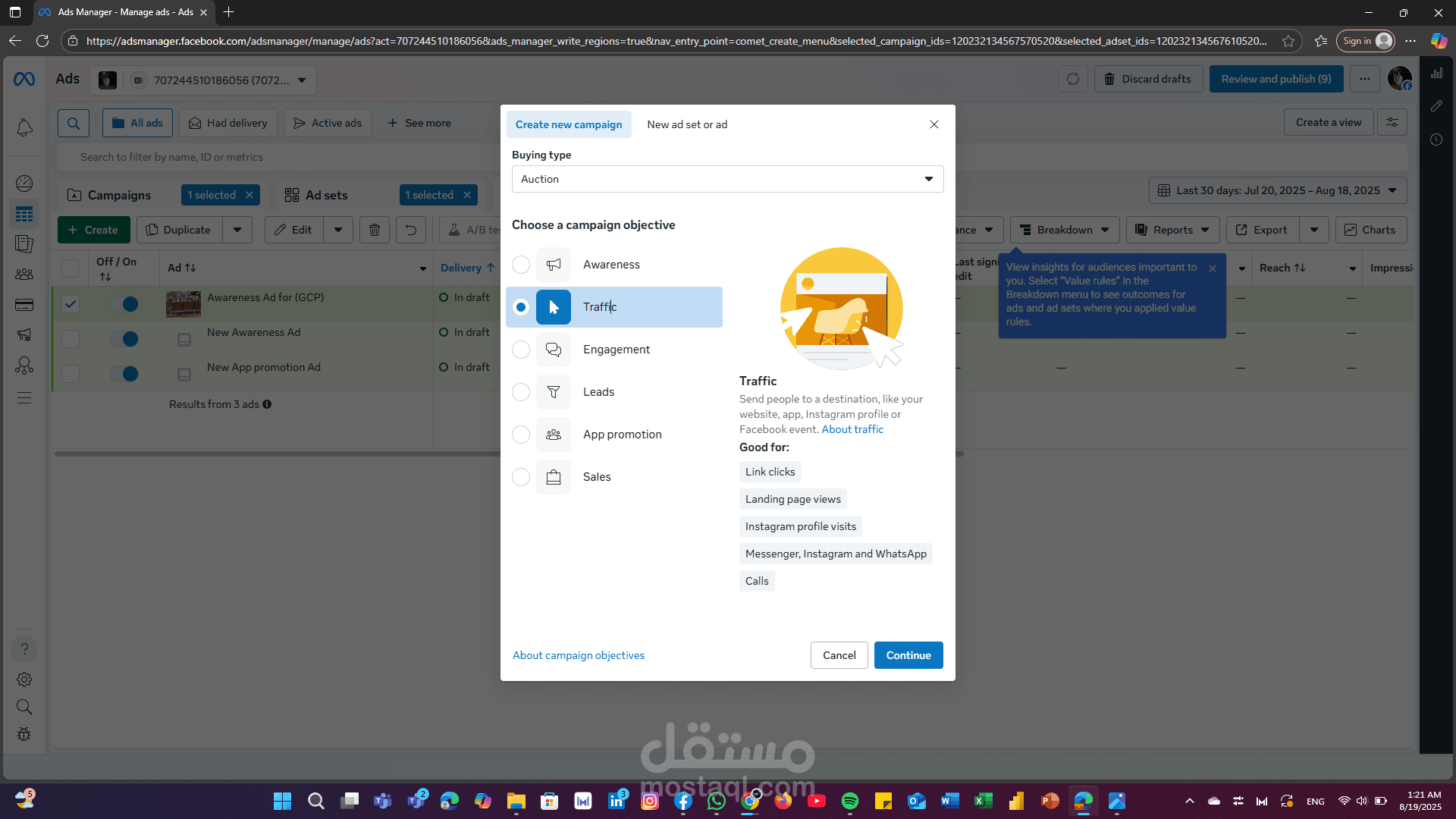Select Engagement objective radio button

click(x=521, y=350)
